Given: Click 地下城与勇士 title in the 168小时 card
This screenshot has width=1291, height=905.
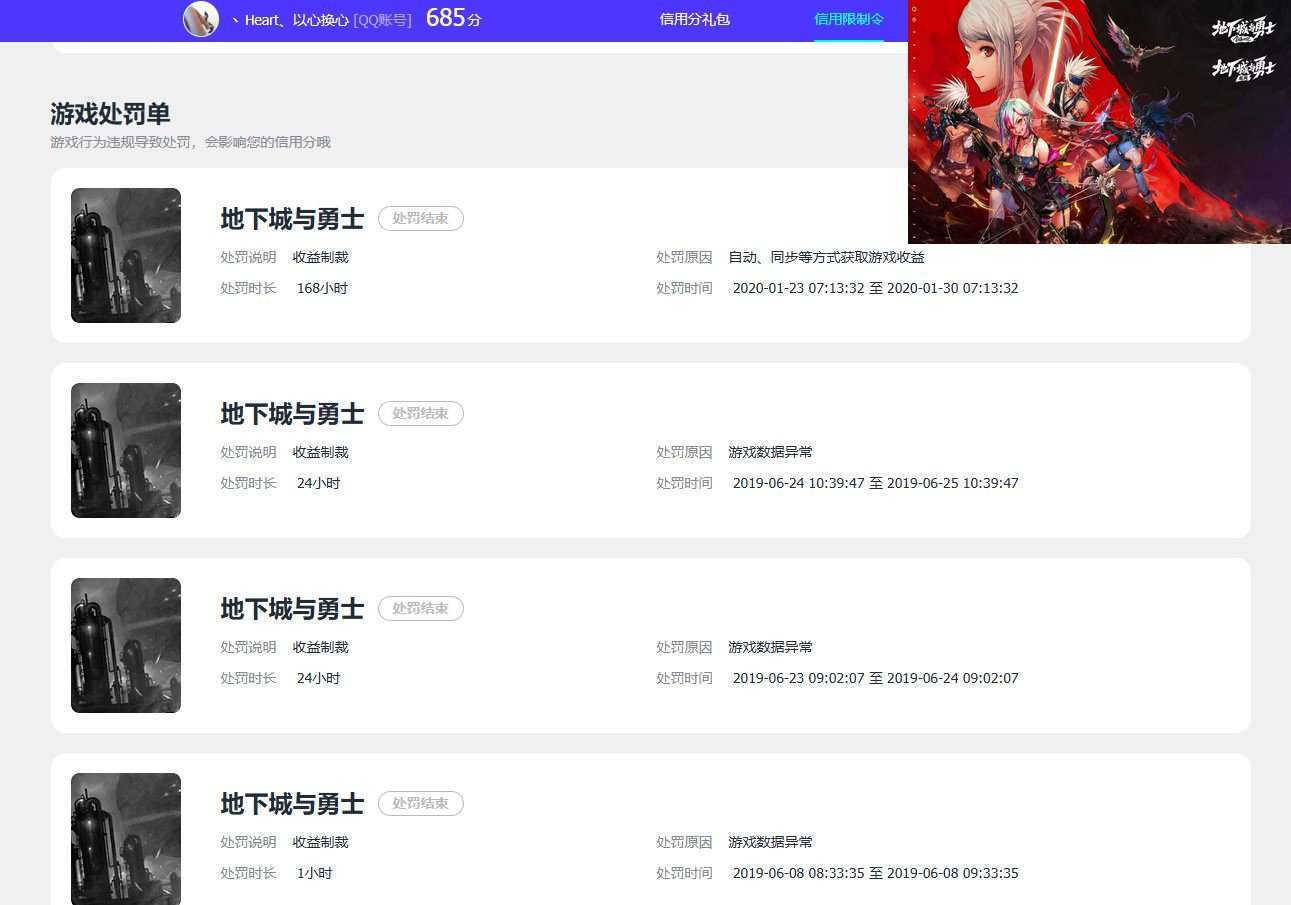Looking at the screenshot, I should [x=292, y=219].
